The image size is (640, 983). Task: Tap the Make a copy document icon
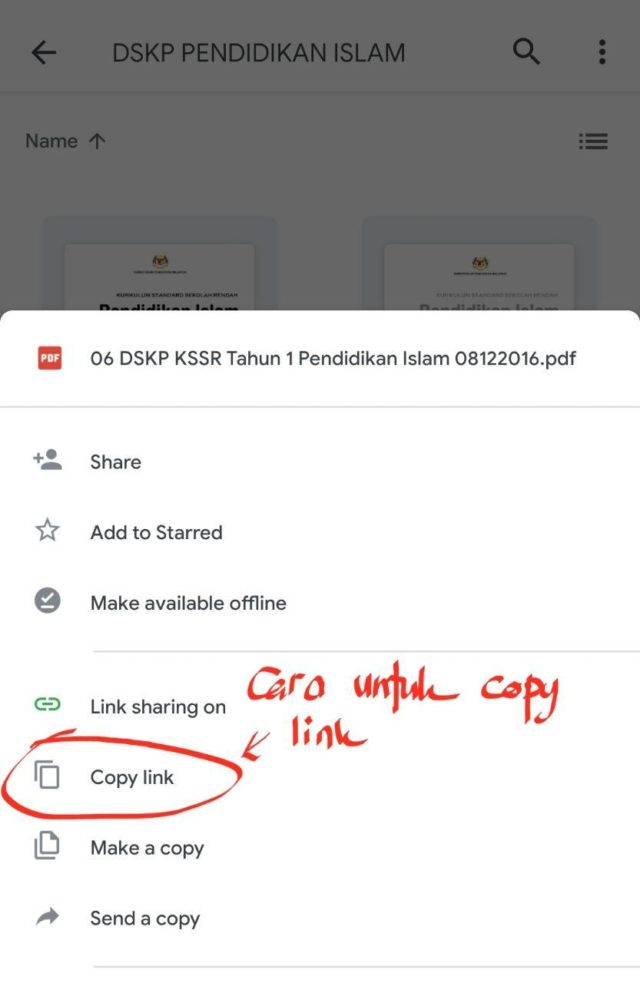pos(48,846)
